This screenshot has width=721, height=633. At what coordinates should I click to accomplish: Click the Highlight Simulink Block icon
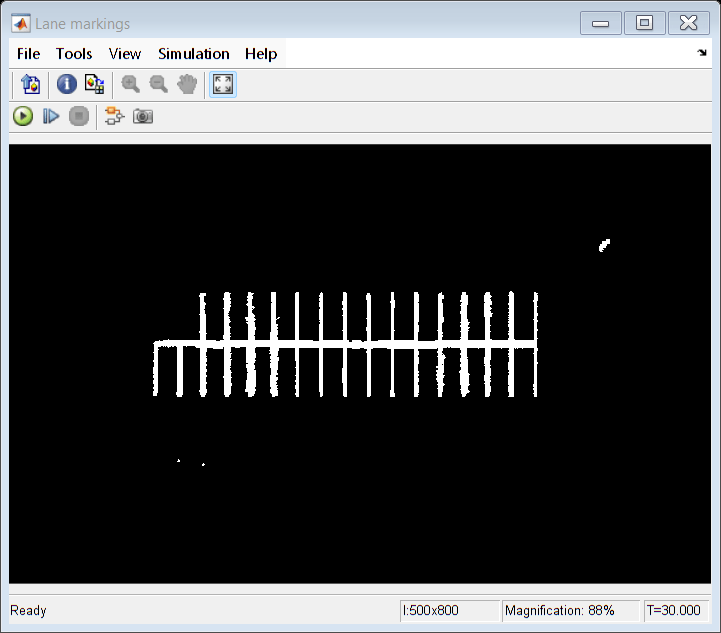point(114,116)
